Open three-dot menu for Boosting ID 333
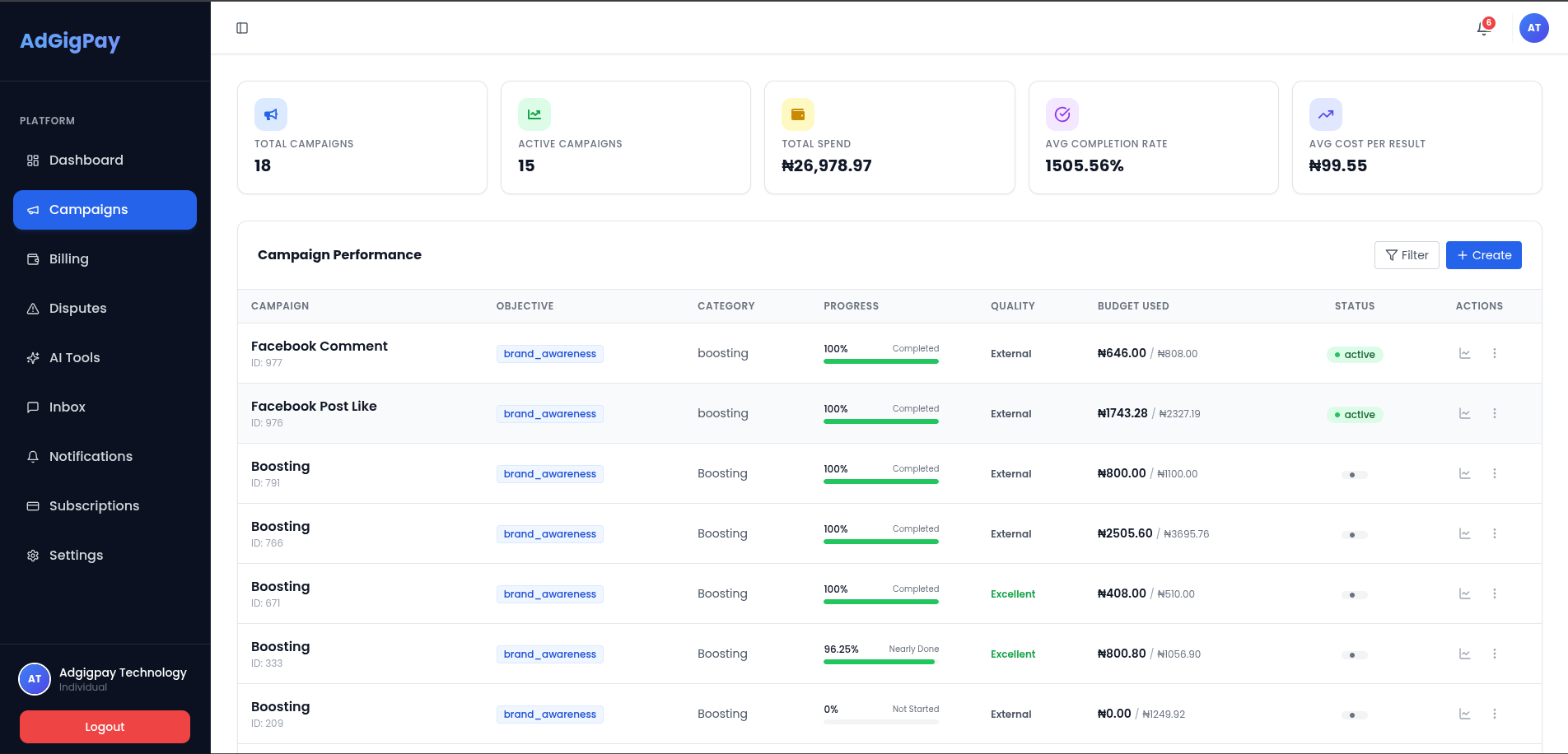The image size is (1568, 754). point(1495,654)
